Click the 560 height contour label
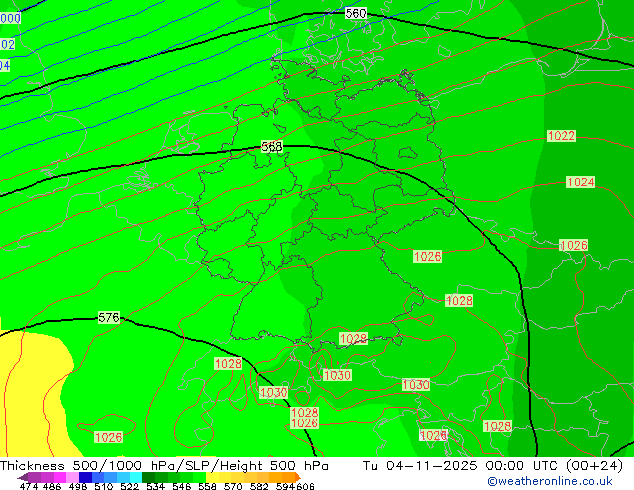This screenshot has height=490, width=634. tap(356, 13)
